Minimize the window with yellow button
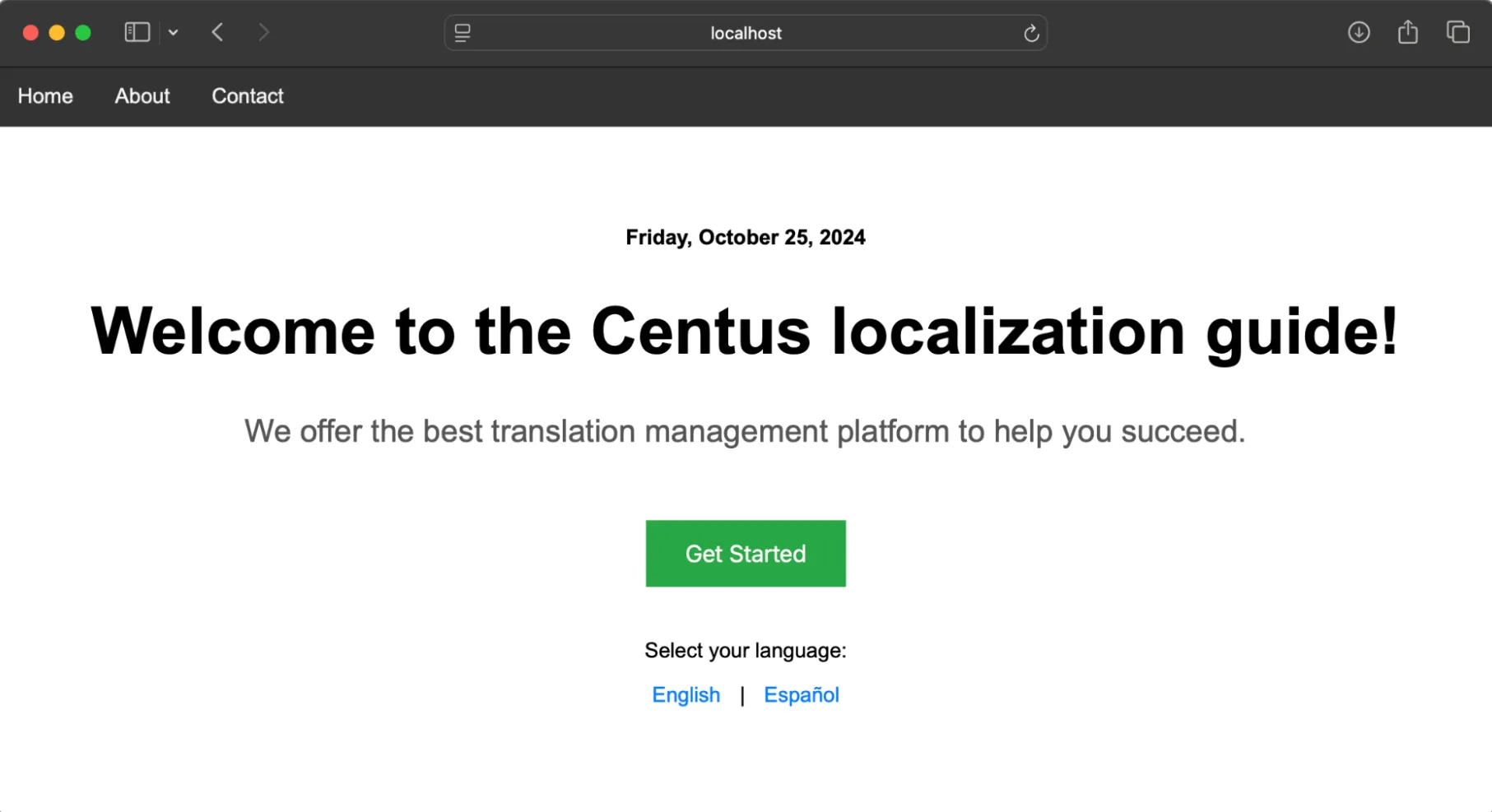This screenshot has height=812, width=1492. [x=57, y=33]
